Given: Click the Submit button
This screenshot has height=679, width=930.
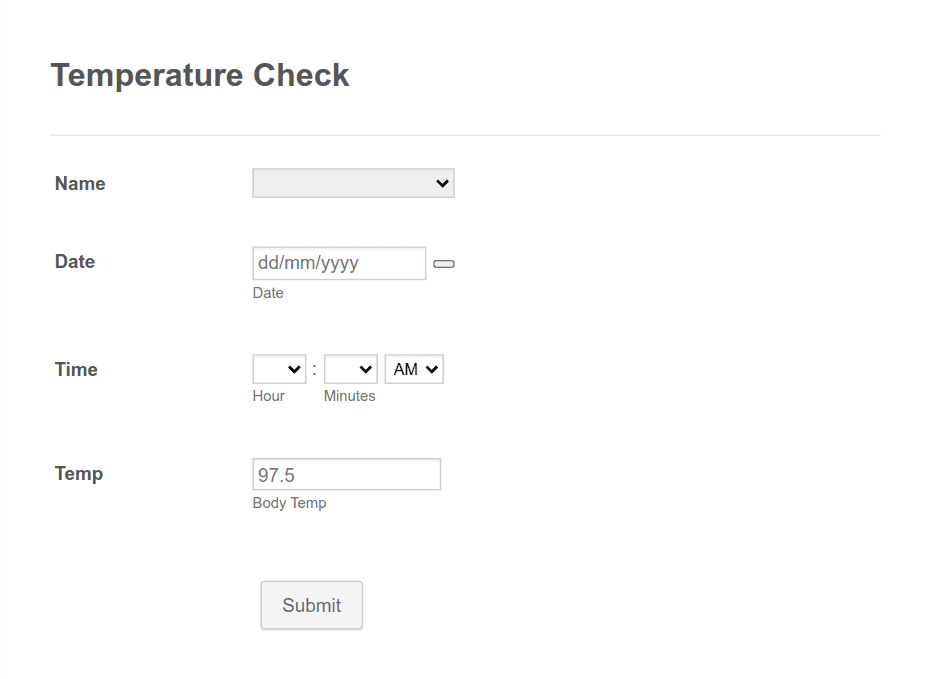Looking at the screenshot, I should 311,605.
